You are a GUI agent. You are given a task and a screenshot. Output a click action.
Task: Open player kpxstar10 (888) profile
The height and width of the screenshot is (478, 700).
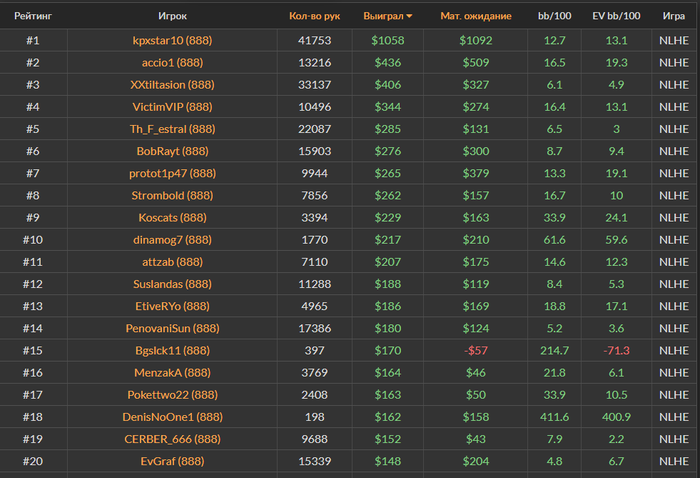tap(172, 41)
